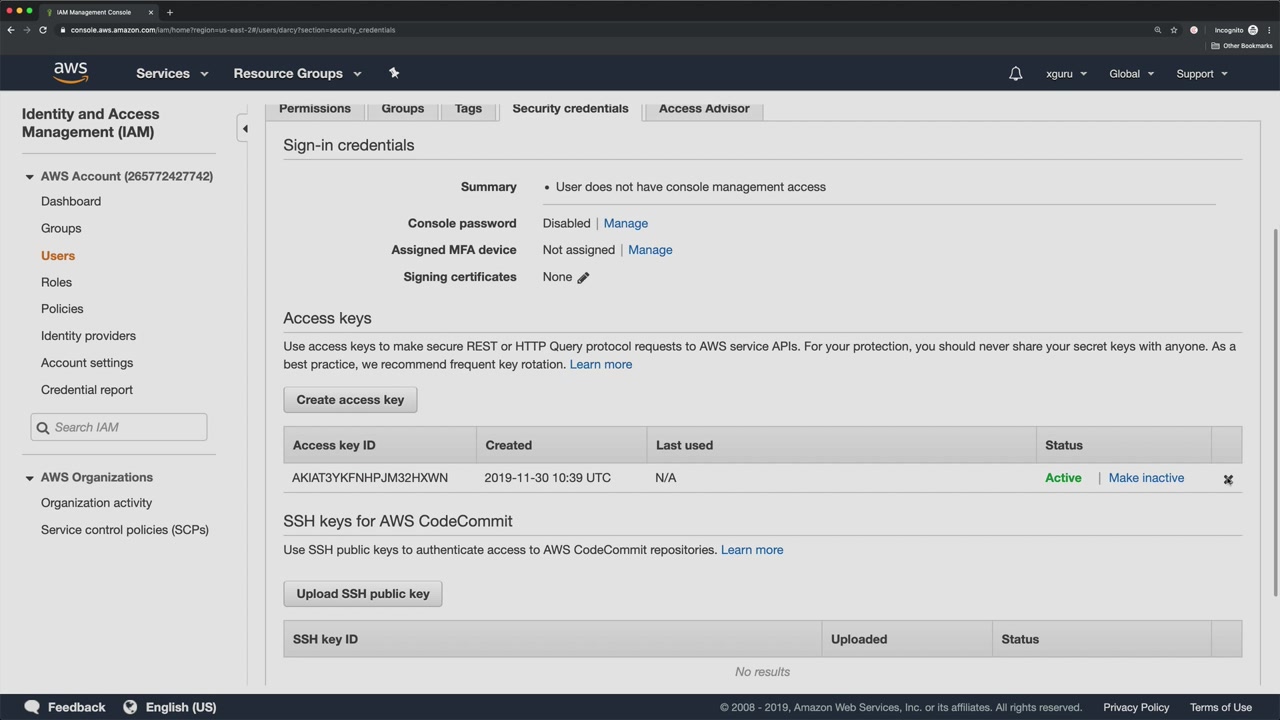Click the Create access key button
The width and height of the screenshot is (1280, 720).
click(x=350, y=400)
